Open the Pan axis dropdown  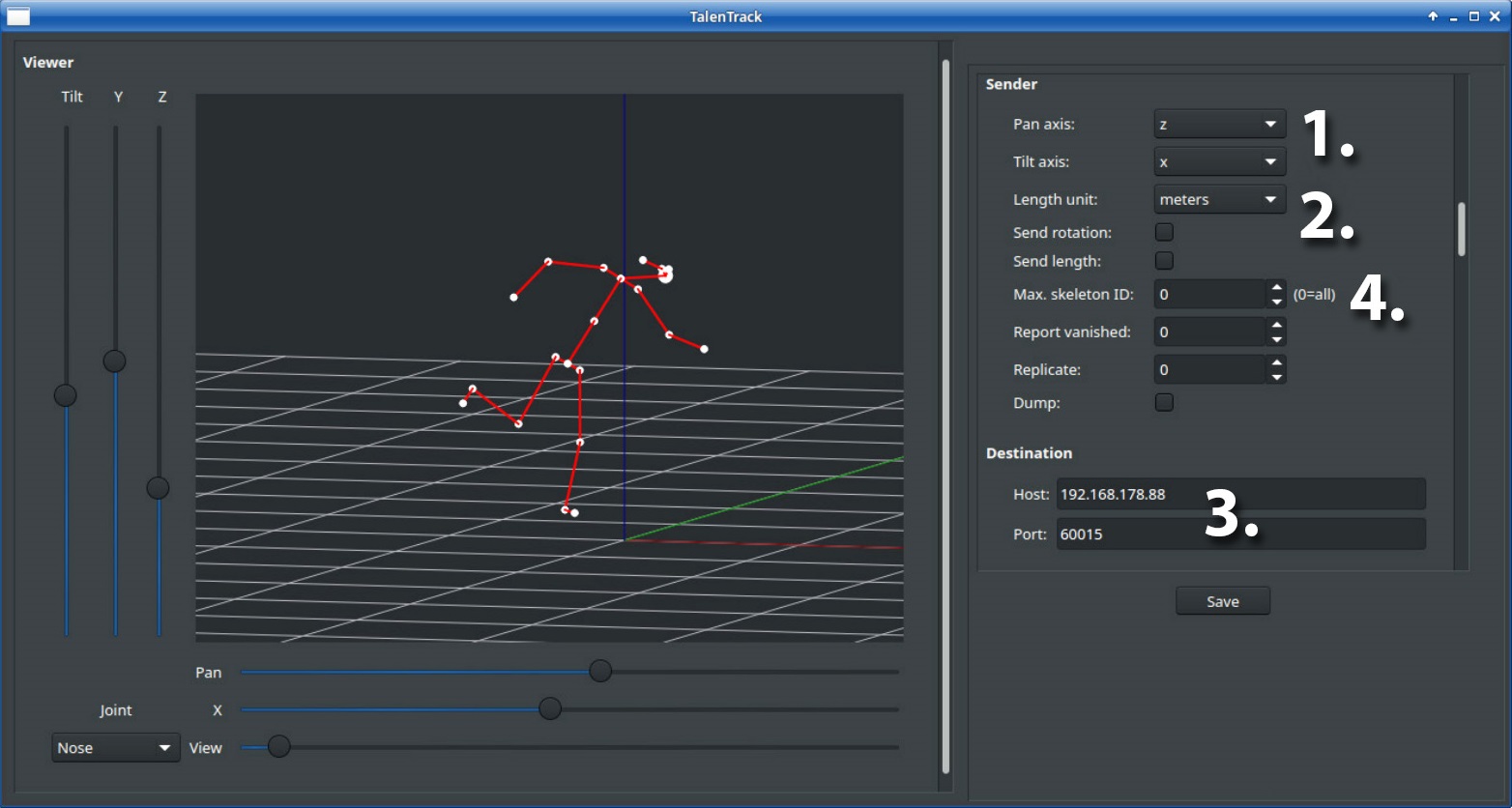click(1269, 124)
